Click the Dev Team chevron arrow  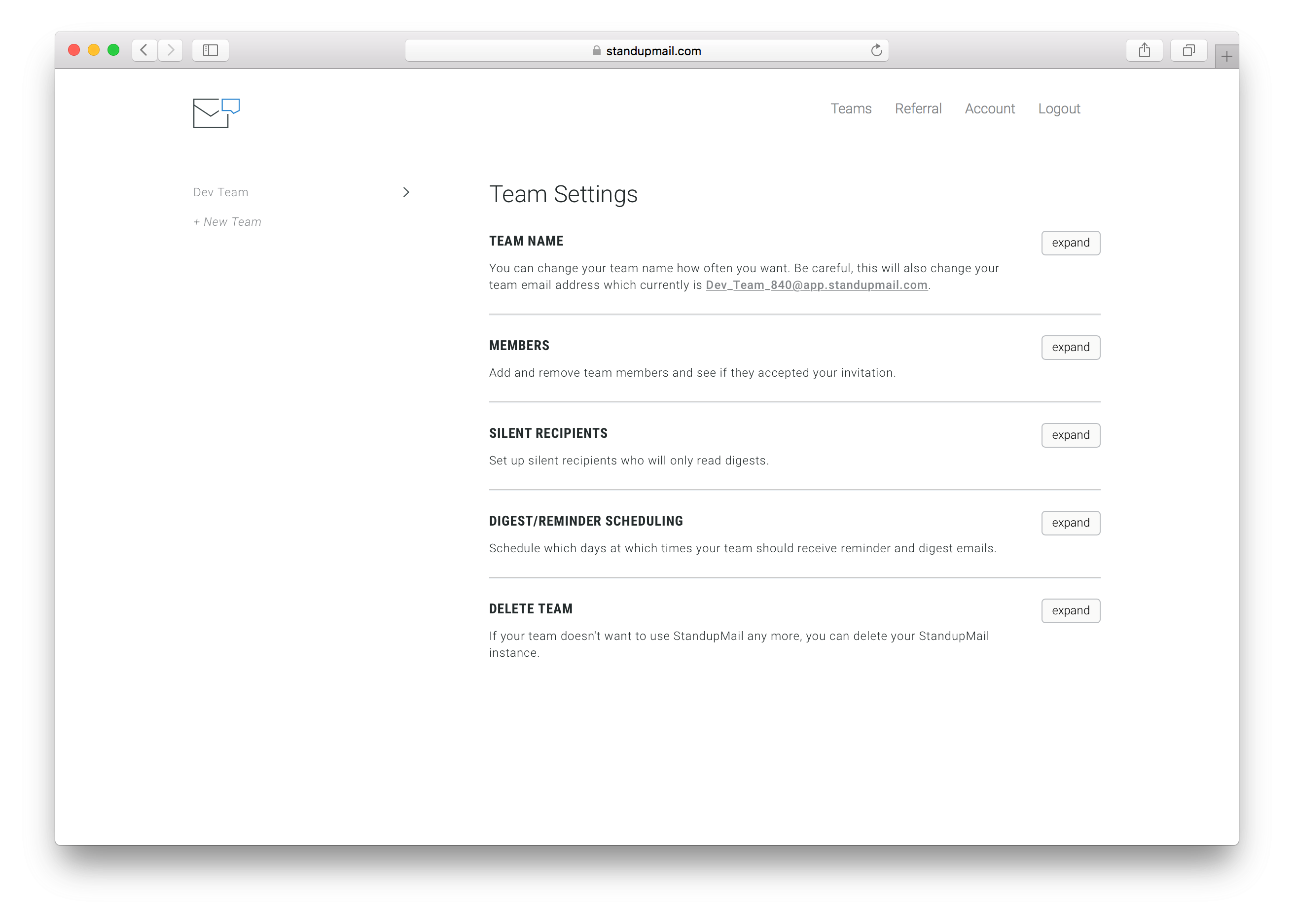[406, 192]
